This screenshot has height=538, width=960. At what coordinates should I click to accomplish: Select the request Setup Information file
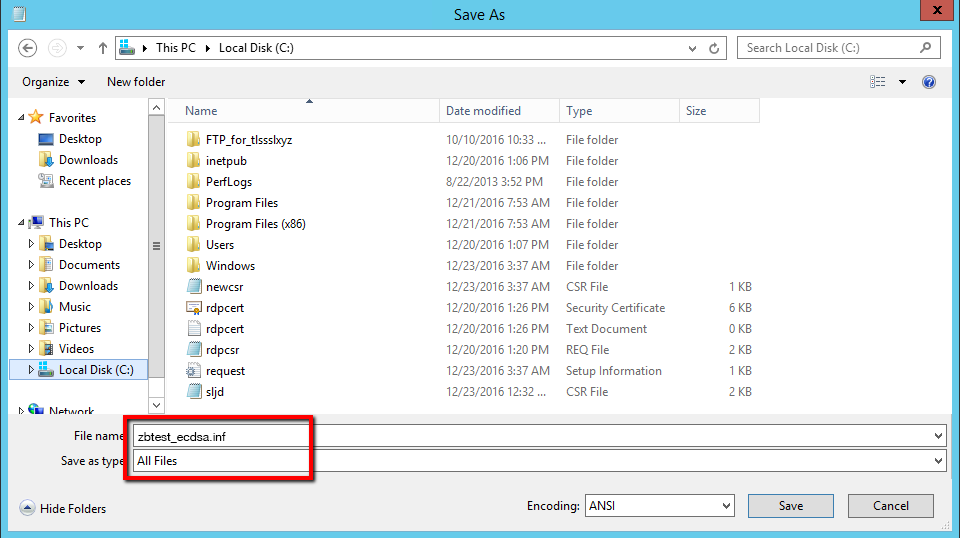point(225,371)
